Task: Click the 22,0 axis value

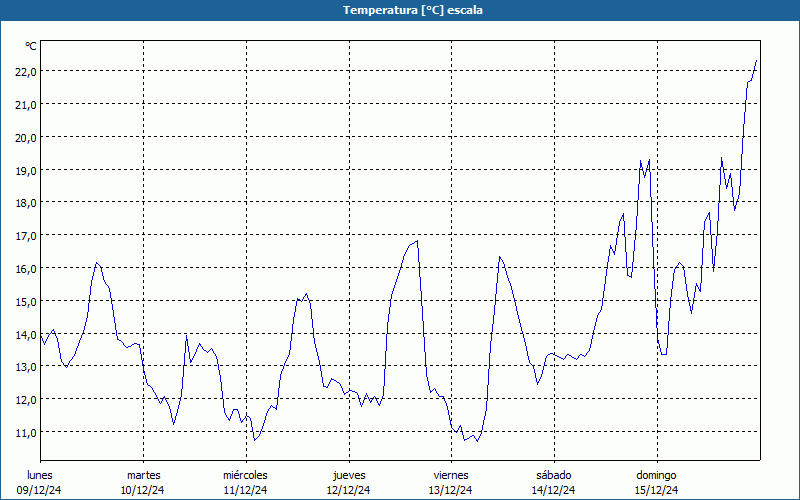Action: pos(26,72)
